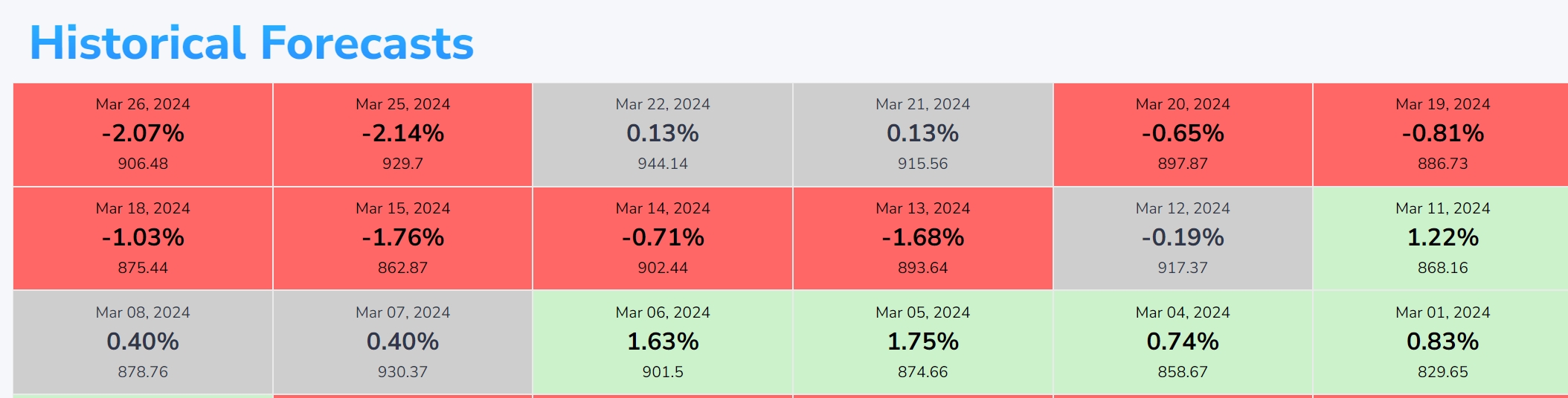Open the Mar 04, 2024 forecast cell
The height and width of the screenshot is (398, 1568).
(x=1183, y=342)
